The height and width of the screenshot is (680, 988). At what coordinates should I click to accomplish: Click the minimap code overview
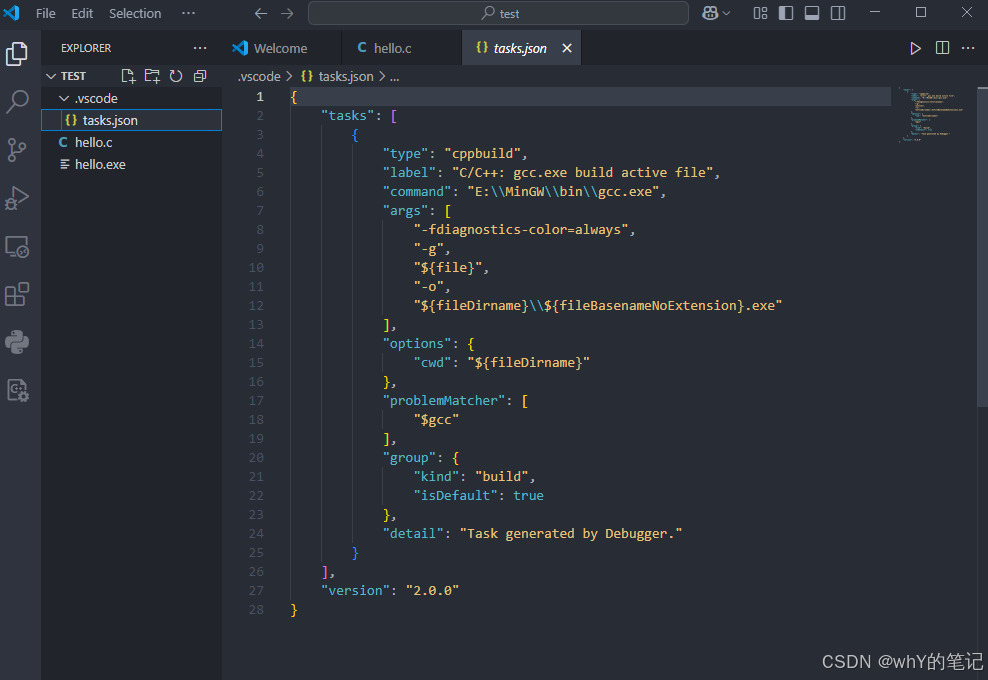pyautogui.click(x=931, y=115)
